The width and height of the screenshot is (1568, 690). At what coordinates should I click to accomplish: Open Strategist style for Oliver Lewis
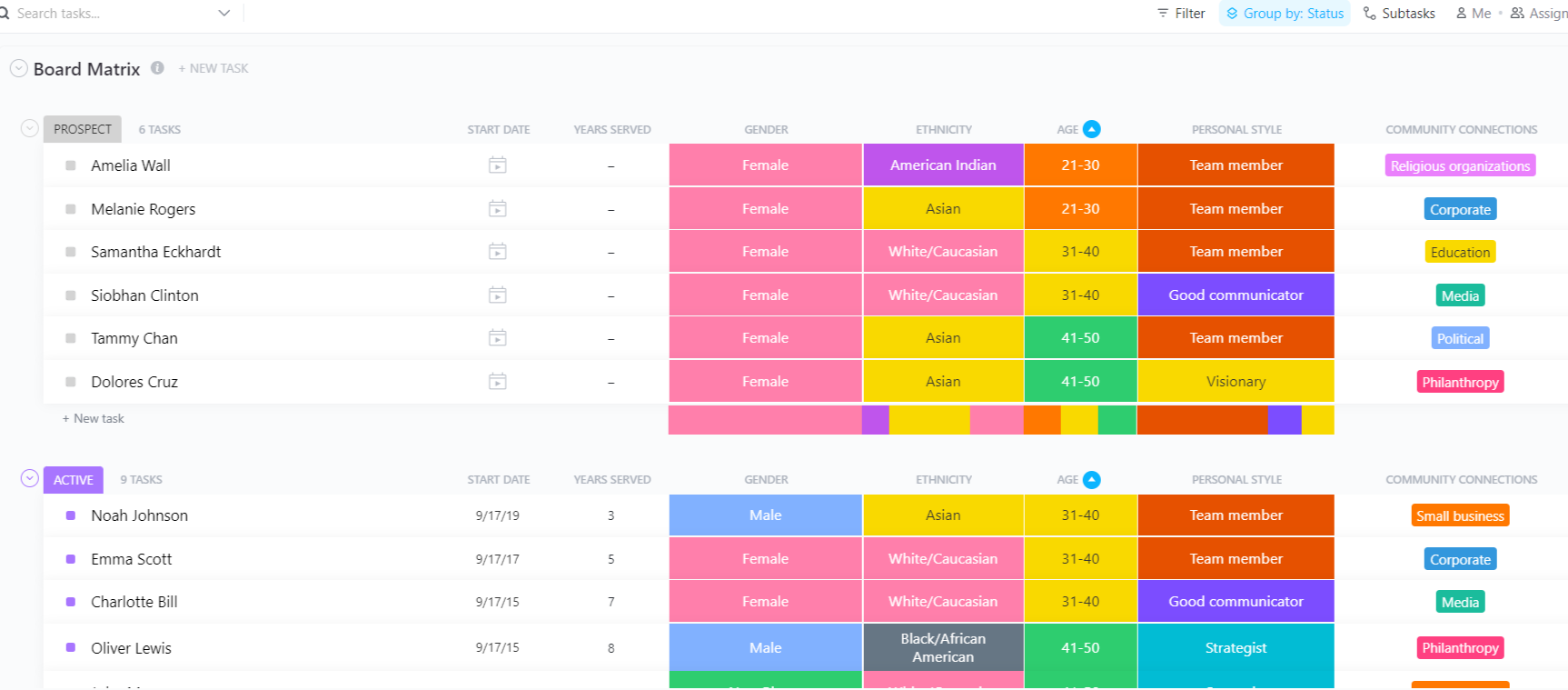click(1236, 648)
